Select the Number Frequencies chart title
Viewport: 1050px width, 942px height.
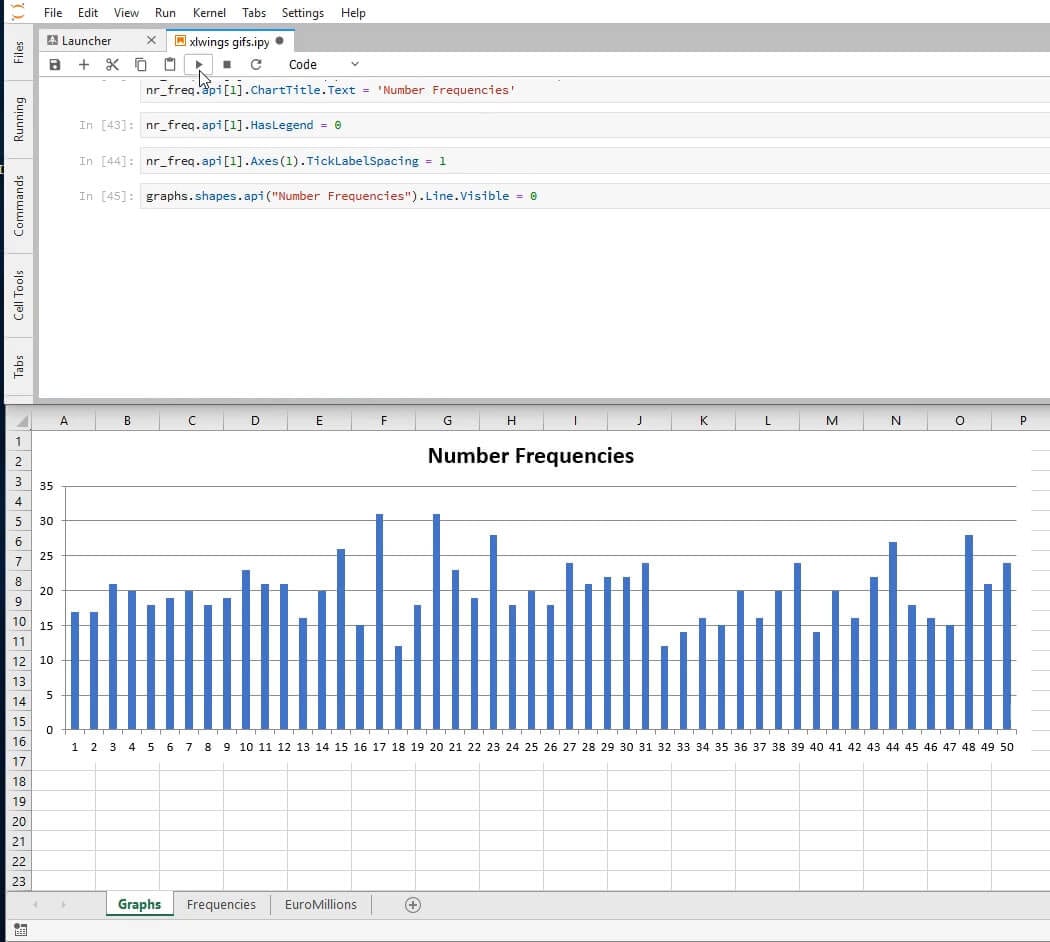coord(530,456)
